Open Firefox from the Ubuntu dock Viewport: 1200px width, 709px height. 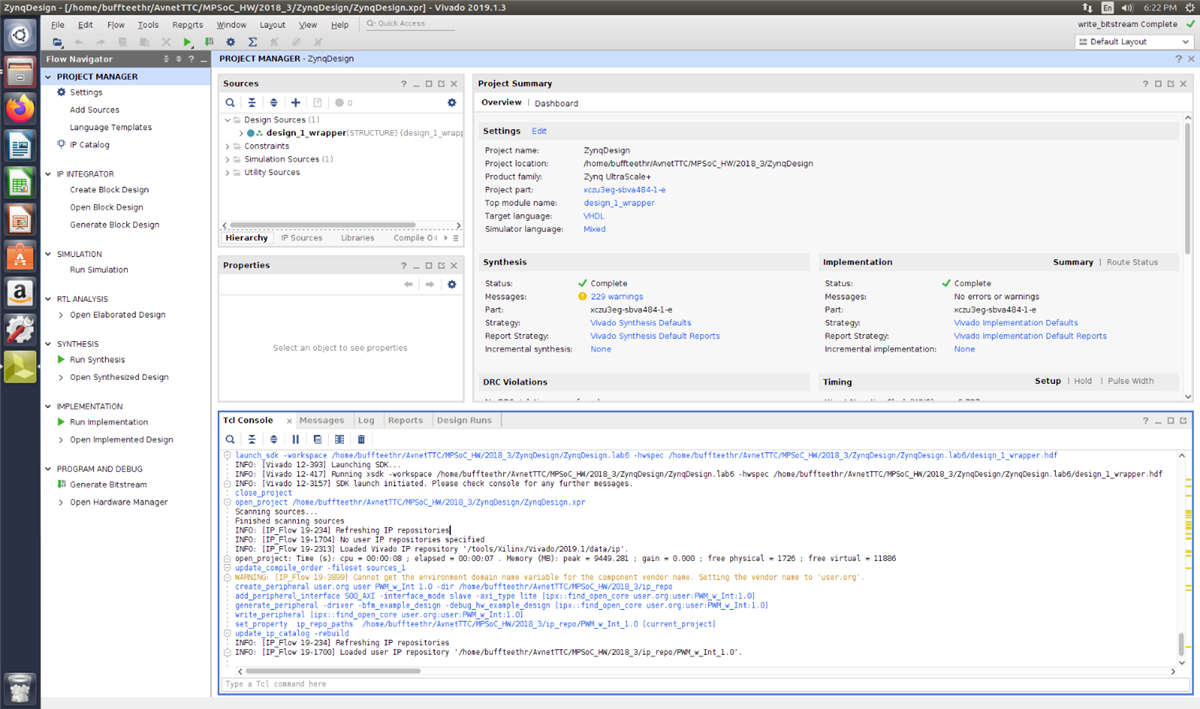(x=20, y=107)
